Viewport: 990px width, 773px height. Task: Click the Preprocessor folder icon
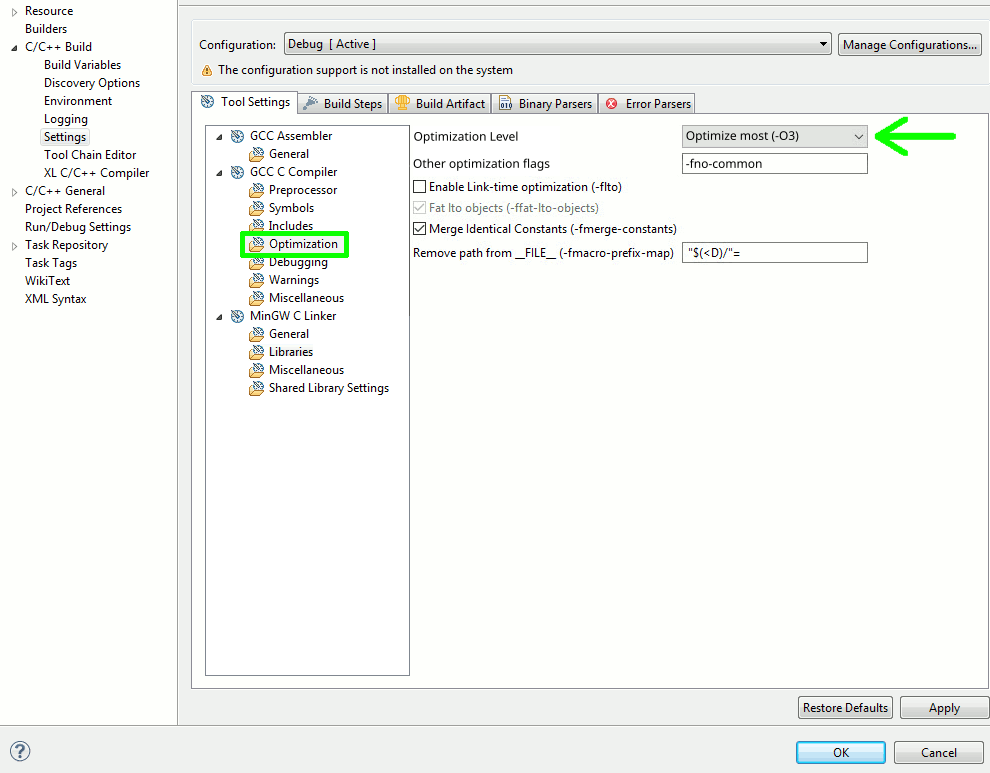(257, 190)
